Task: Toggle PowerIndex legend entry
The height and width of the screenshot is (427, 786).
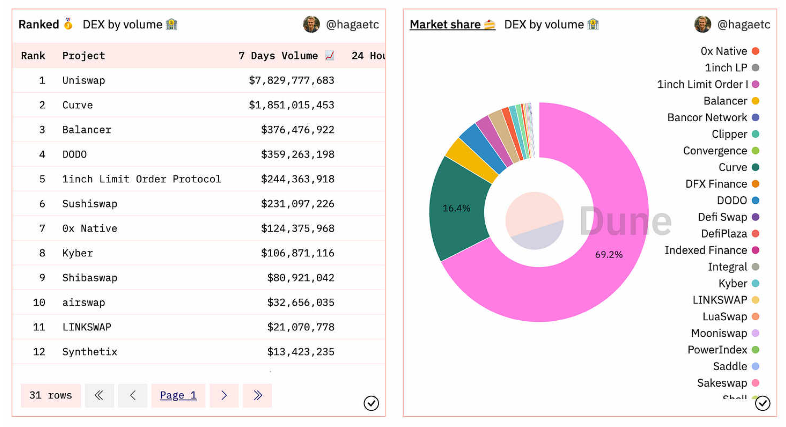Action: pos(723,349)
